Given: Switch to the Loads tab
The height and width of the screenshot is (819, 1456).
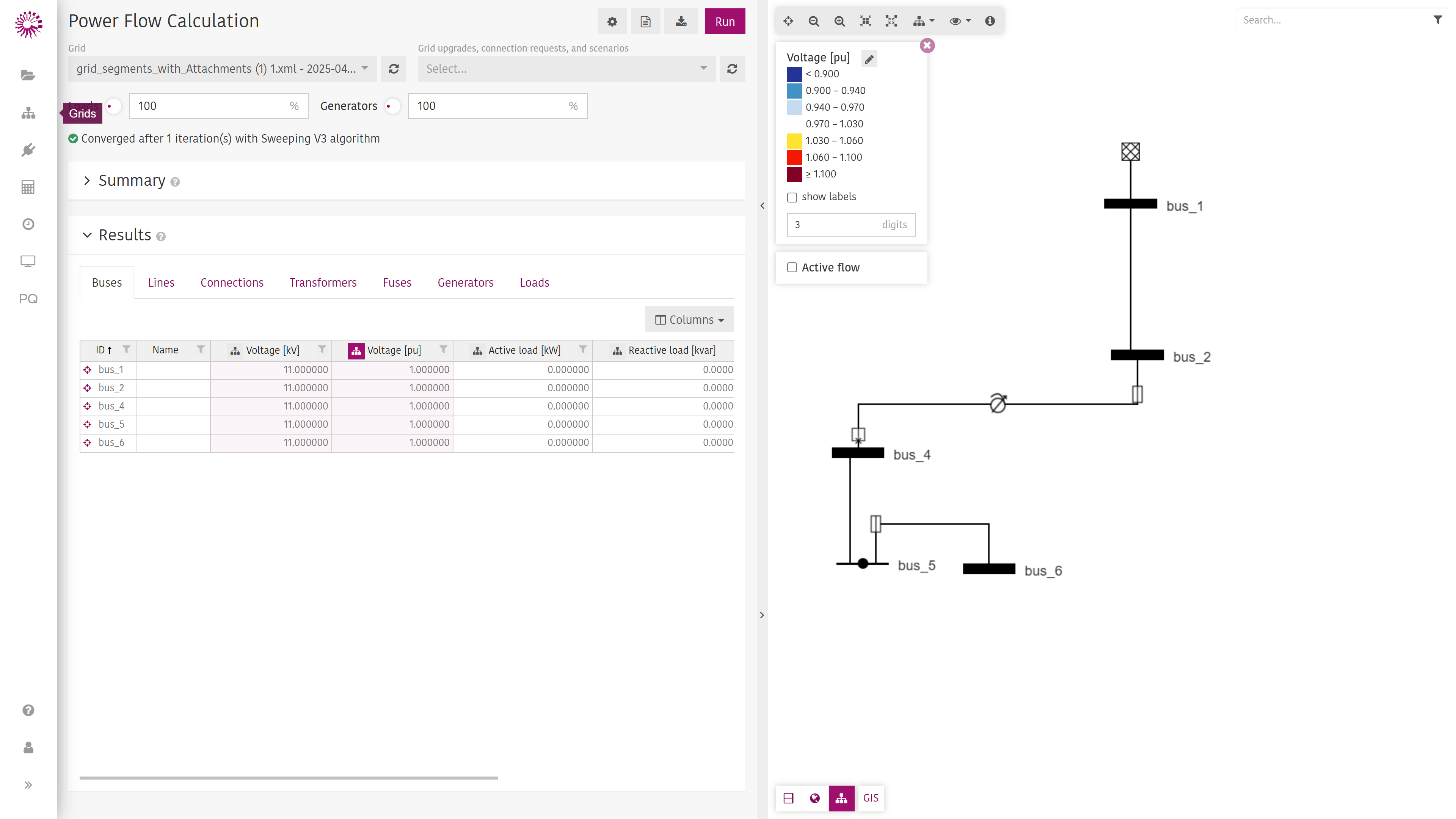Looking at the screenshot, I should [x=534, y=282].
